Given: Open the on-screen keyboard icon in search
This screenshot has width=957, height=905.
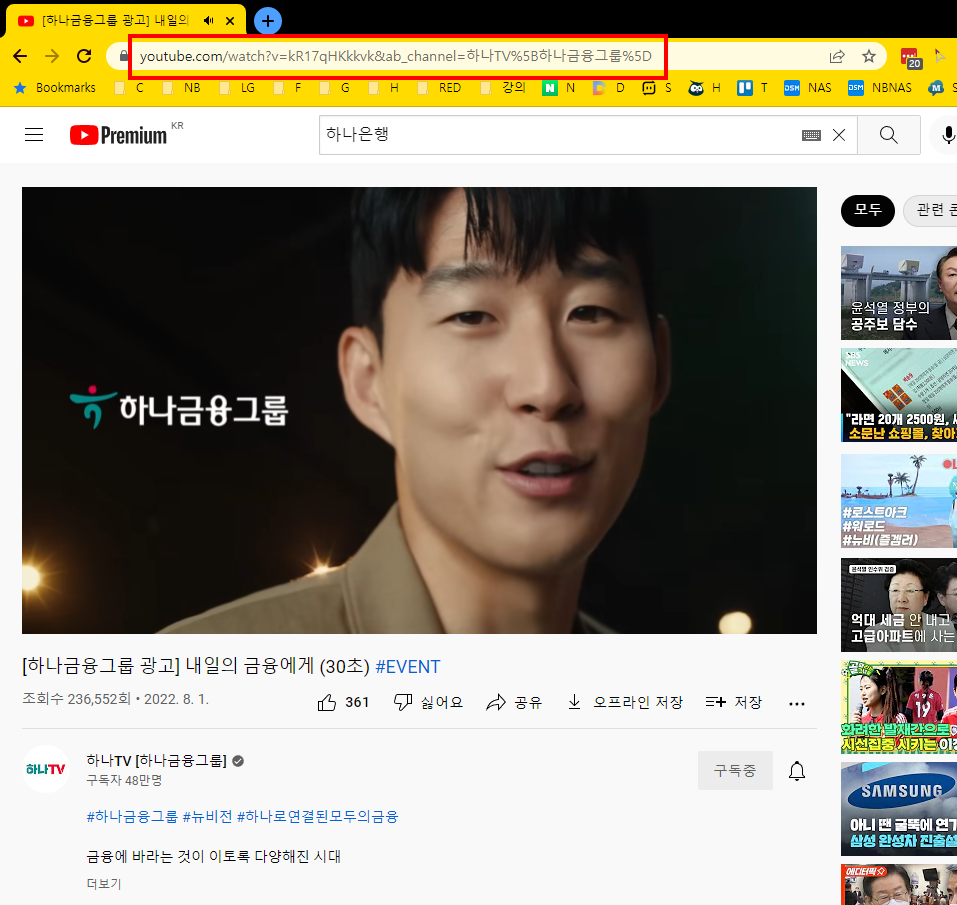Looking at the screenshot, I should pyautogui.click(x=811, y=135).
